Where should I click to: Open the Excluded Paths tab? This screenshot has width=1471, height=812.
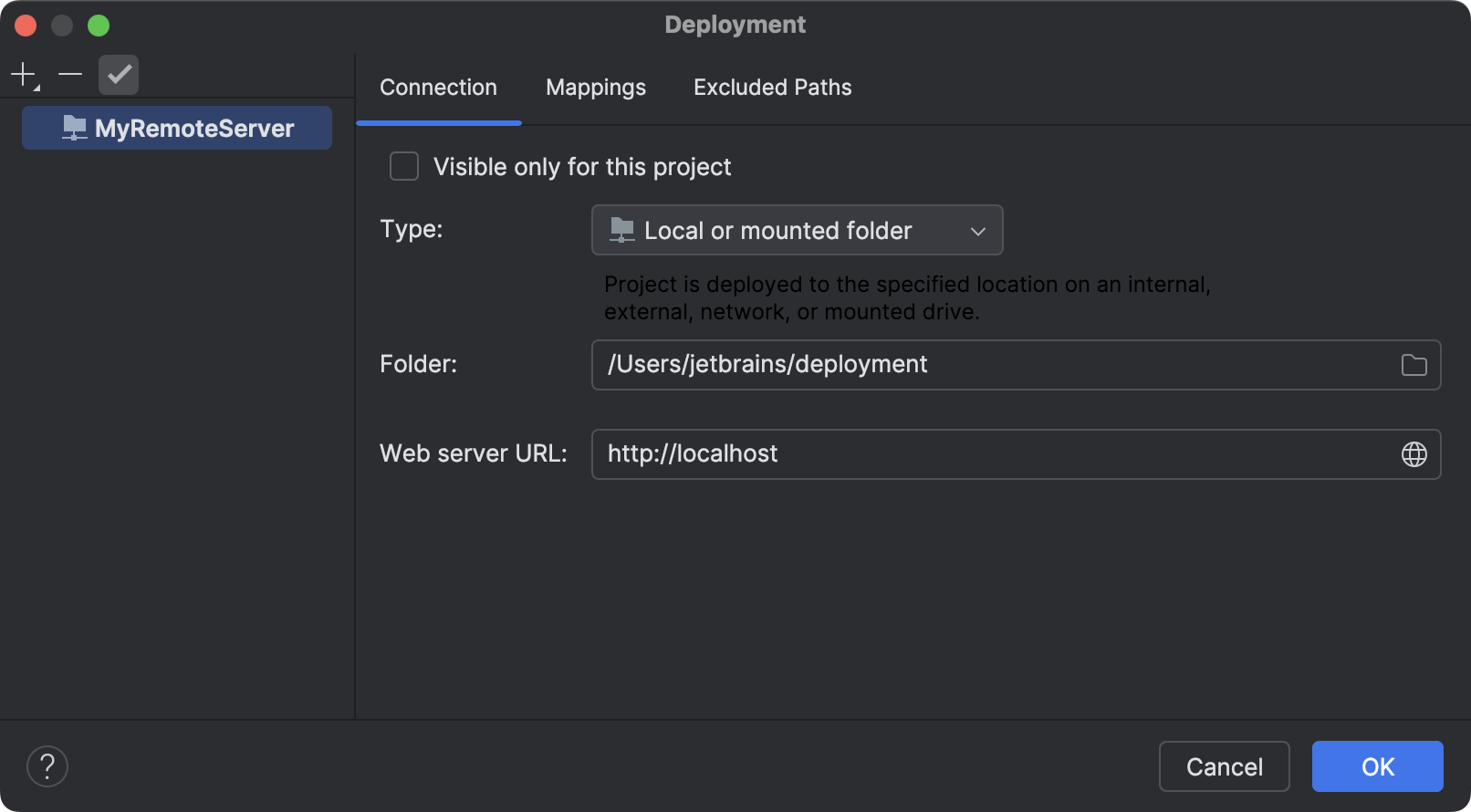(x=772, y=88)
